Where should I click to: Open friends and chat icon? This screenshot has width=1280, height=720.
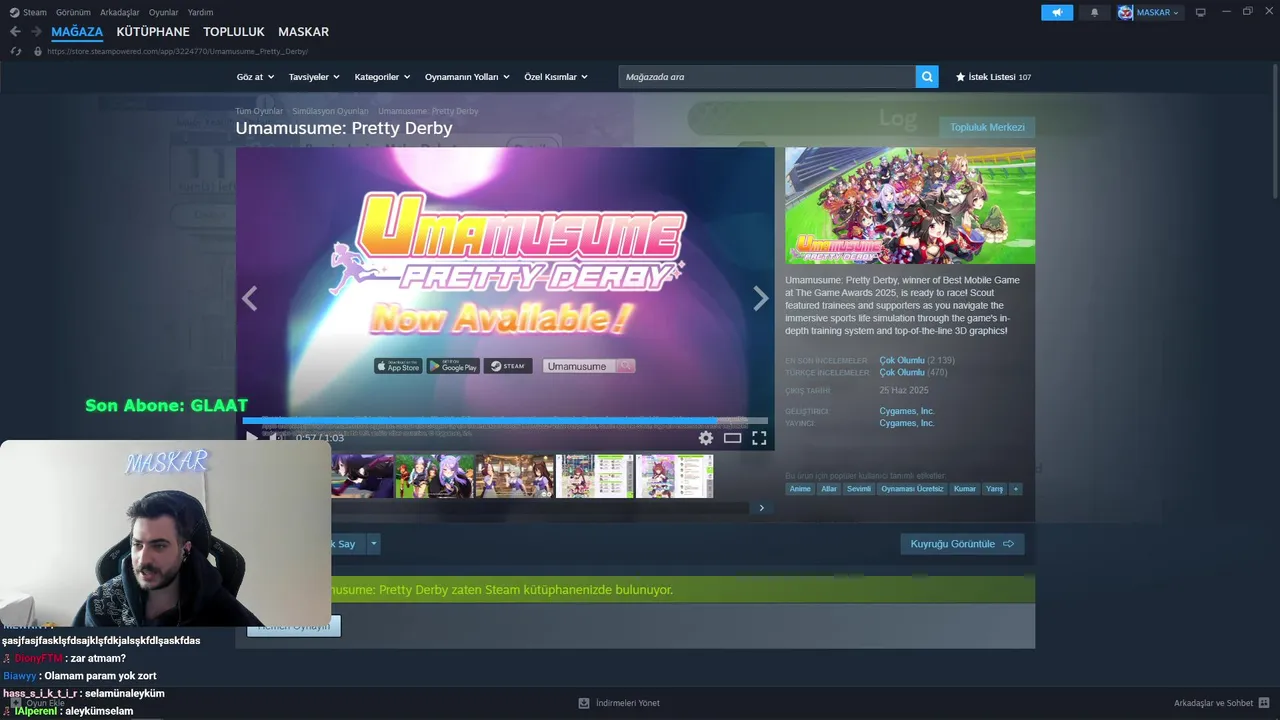click(x=1264, y=703)
